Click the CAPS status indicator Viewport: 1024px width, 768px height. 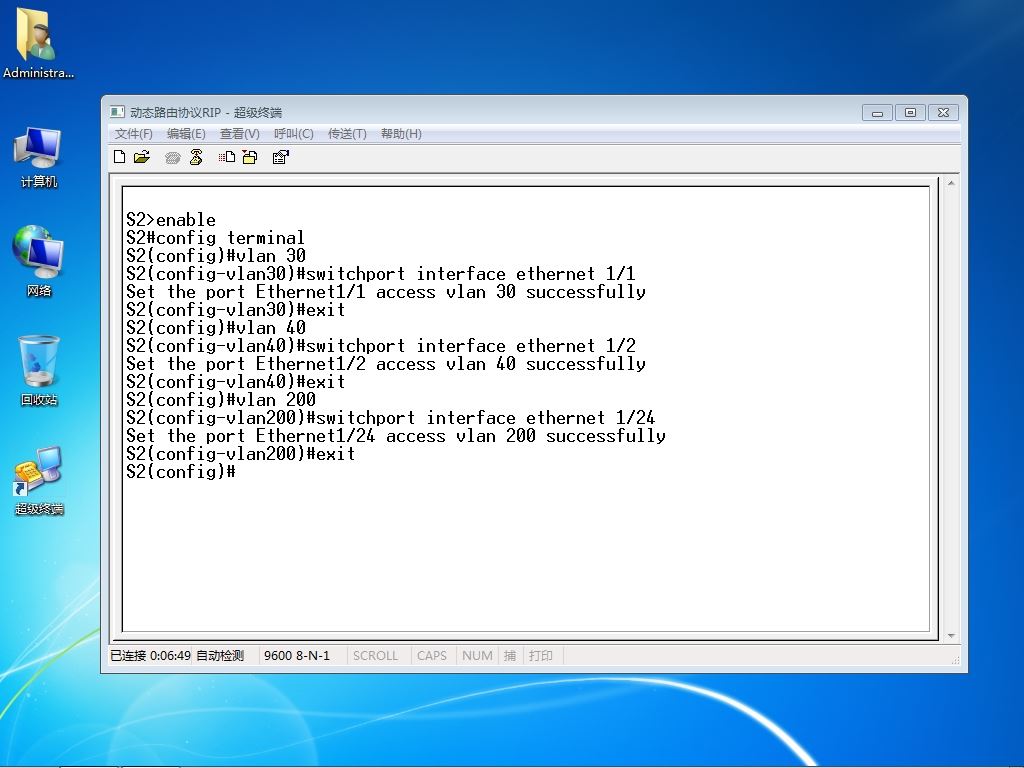[x=432, y=656]
